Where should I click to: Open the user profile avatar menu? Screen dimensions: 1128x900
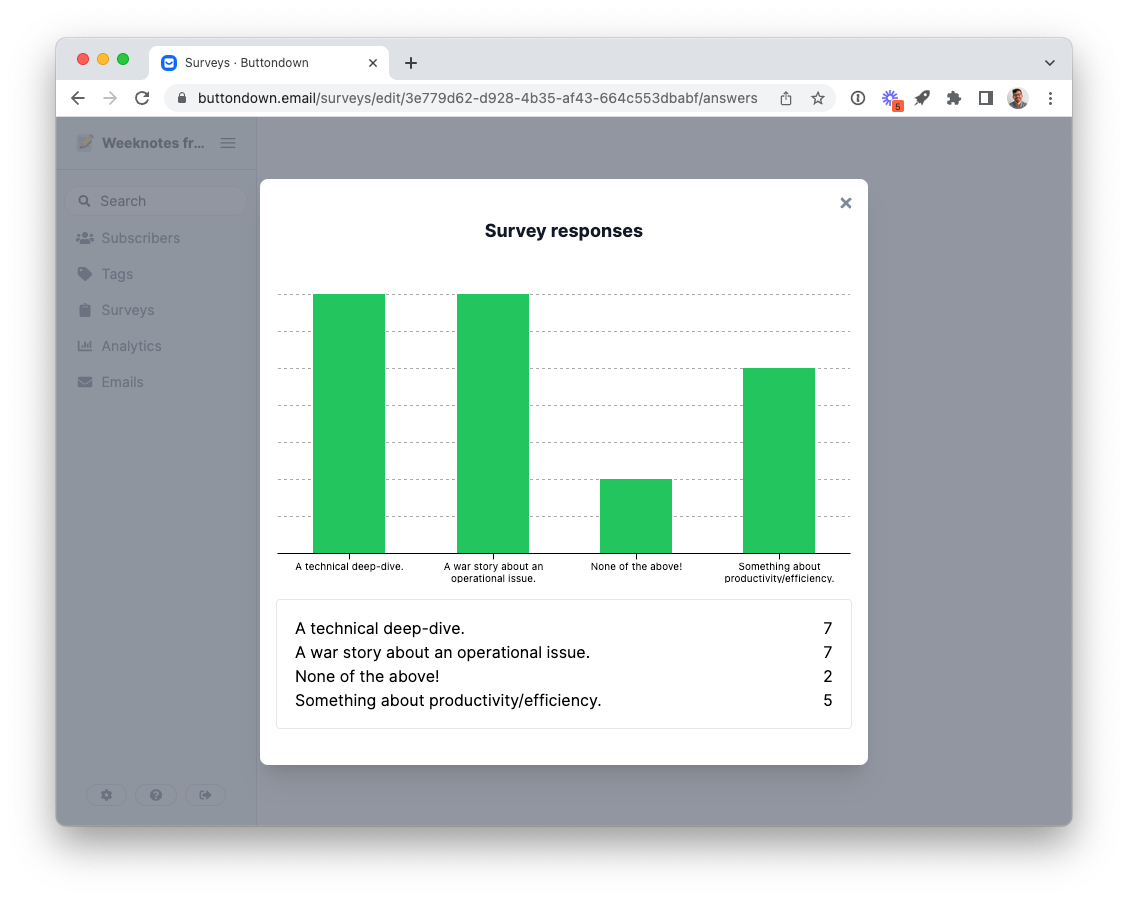coord(1017,98)
